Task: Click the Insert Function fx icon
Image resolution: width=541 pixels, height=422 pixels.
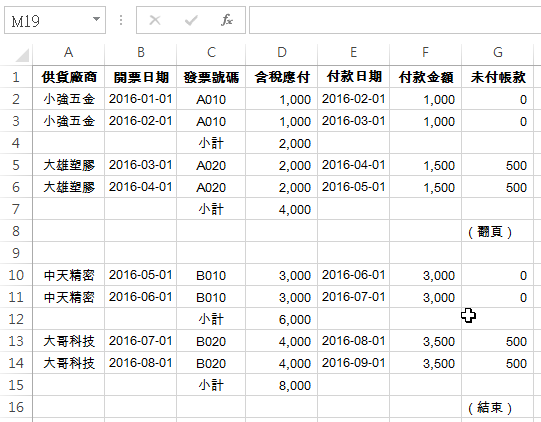Action: 227,20
